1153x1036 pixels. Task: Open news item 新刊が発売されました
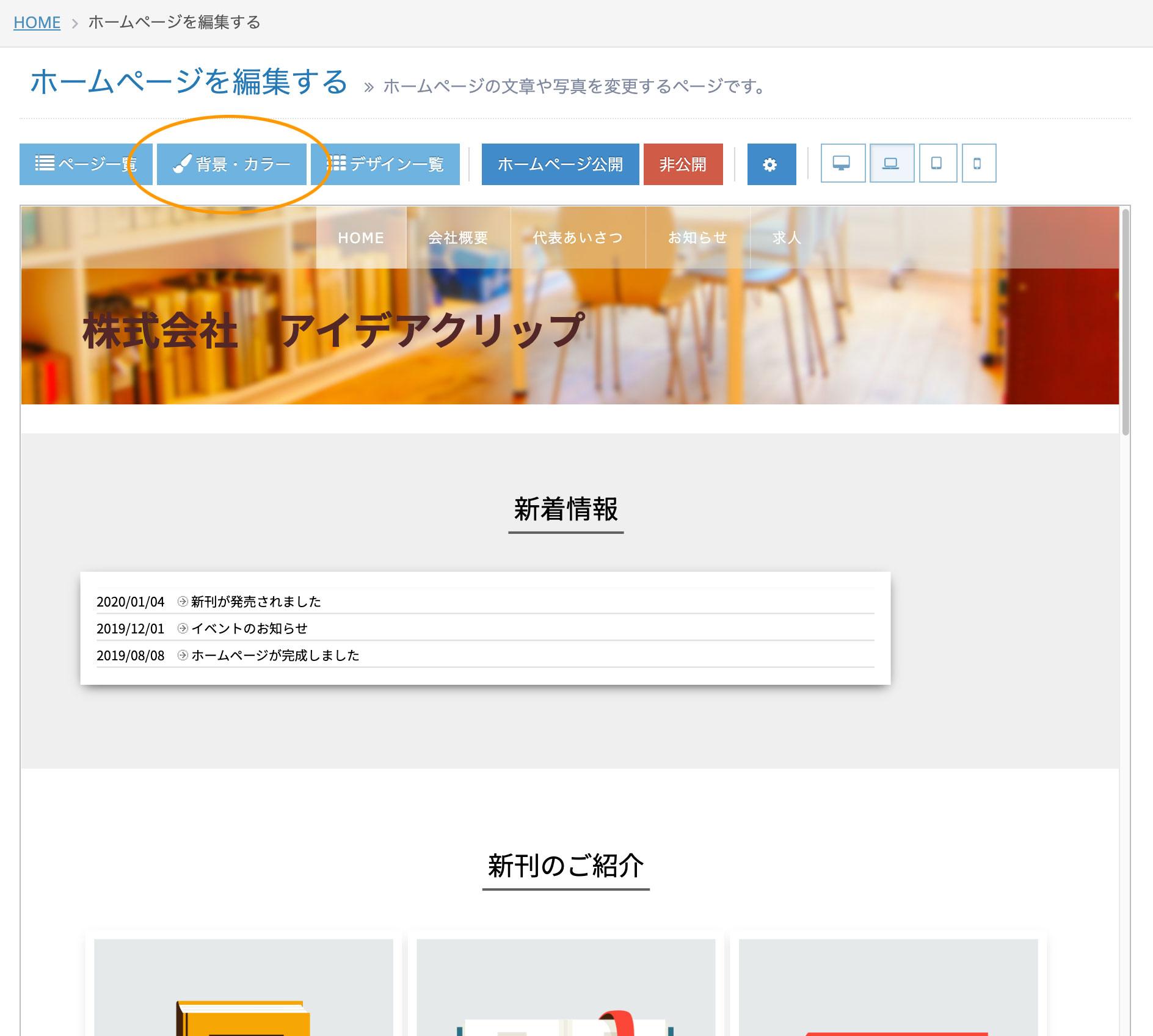(256, 602)
